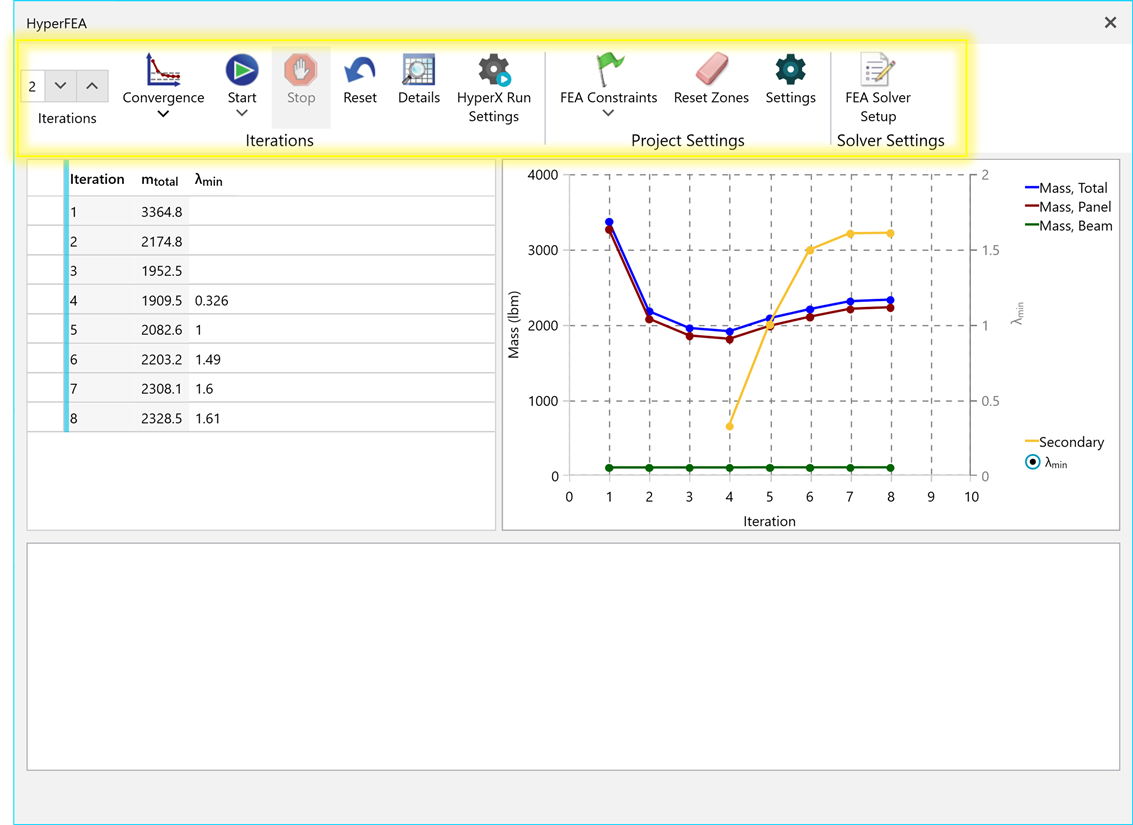Click the FEA Constraints green flag icon

coord(608,70)
